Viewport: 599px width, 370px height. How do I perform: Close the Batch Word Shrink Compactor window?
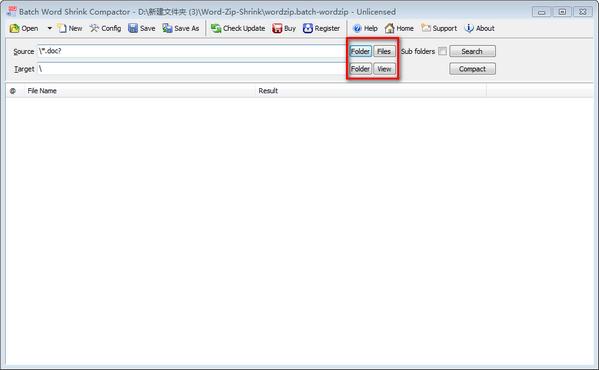point(583,12)
